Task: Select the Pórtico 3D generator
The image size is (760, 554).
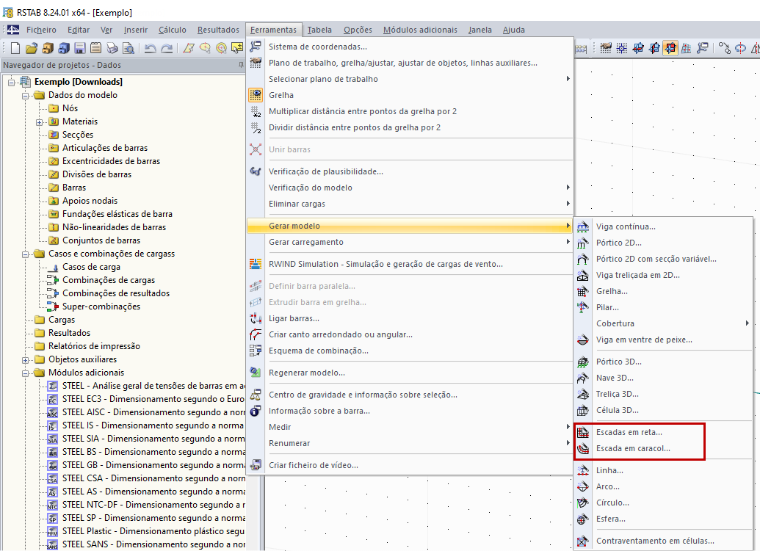Action: coord(663,362)
